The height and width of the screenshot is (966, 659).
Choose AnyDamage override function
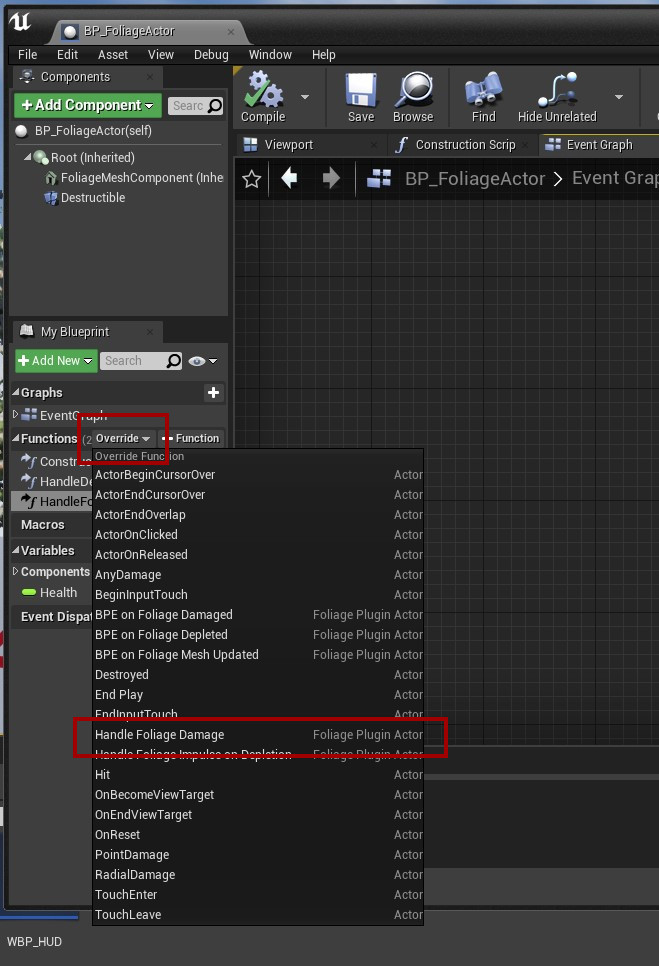pos(258,575)
